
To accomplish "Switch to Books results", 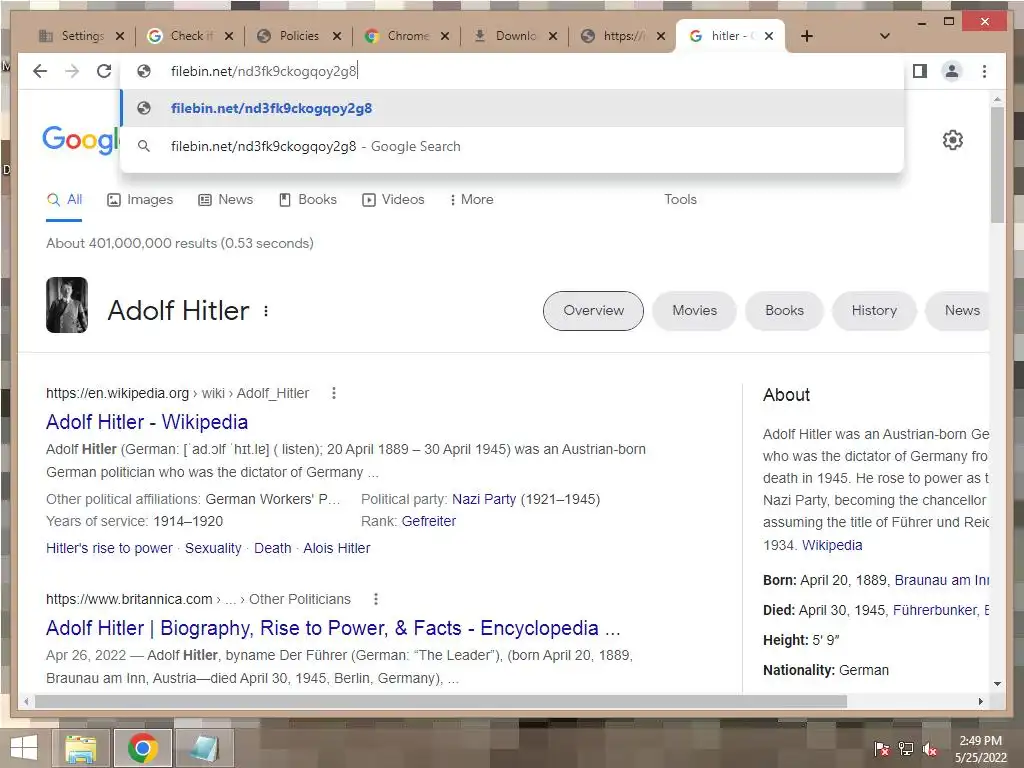I will [308, 200].
